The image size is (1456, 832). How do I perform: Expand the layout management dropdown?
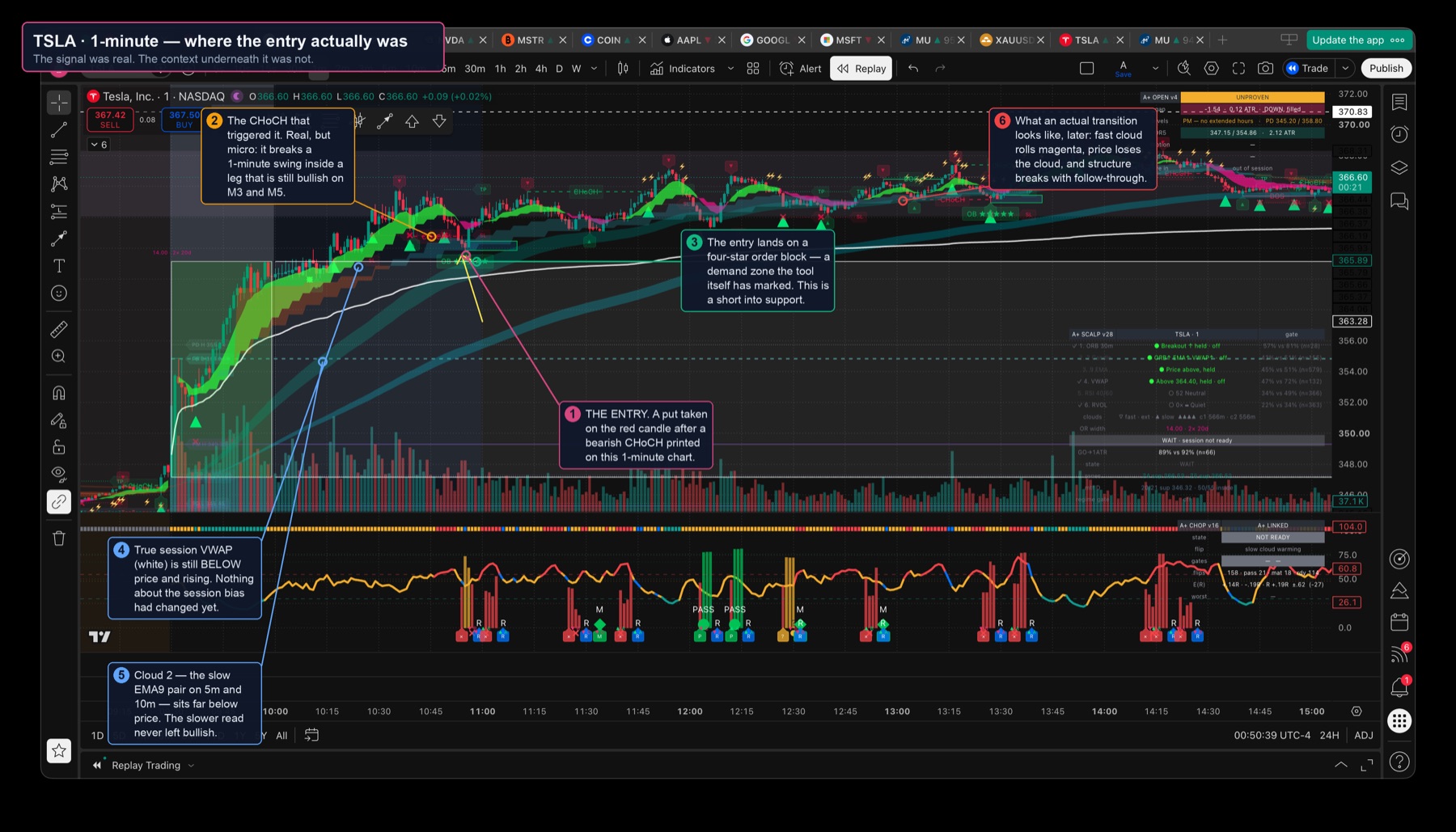coord(1155,69)
